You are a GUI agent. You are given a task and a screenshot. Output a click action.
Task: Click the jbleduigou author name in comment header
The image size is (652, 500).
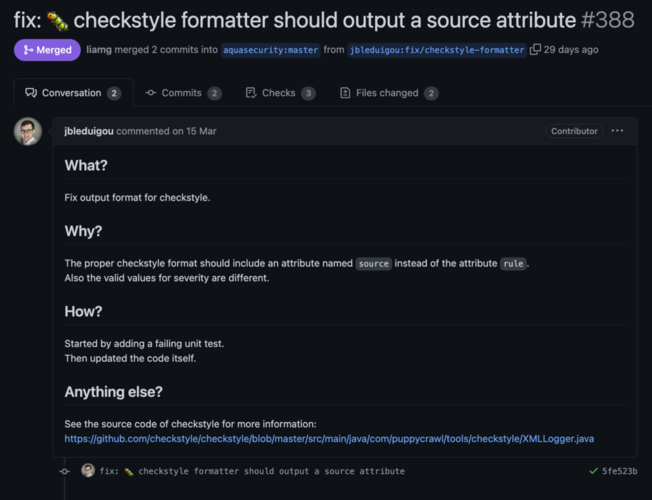point(89,131)
